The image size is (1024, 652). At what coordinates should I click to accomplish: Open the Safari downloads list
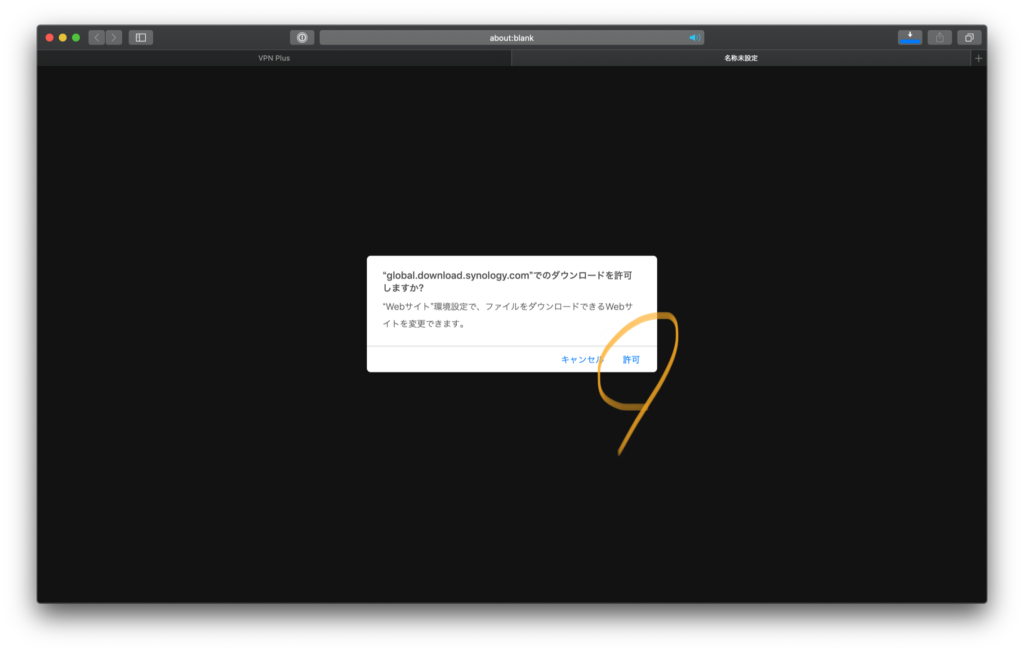click(x=909, y=37)
